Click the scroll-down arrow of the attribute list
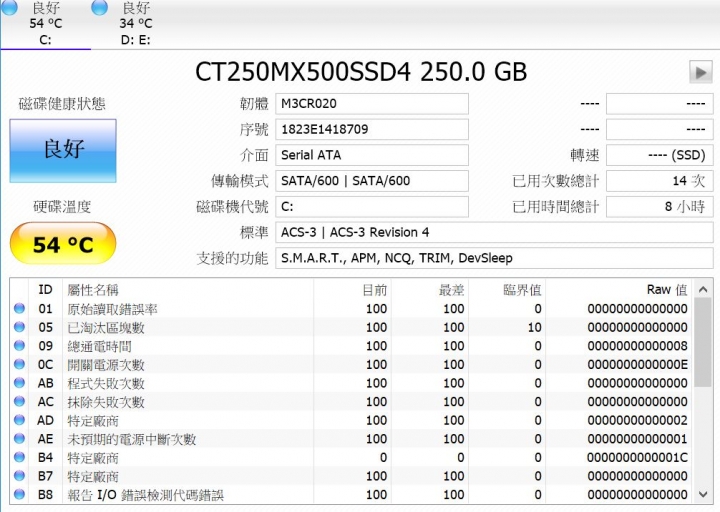Image resolution: width=720 pixels, height=512 pixels. [703, 495]
